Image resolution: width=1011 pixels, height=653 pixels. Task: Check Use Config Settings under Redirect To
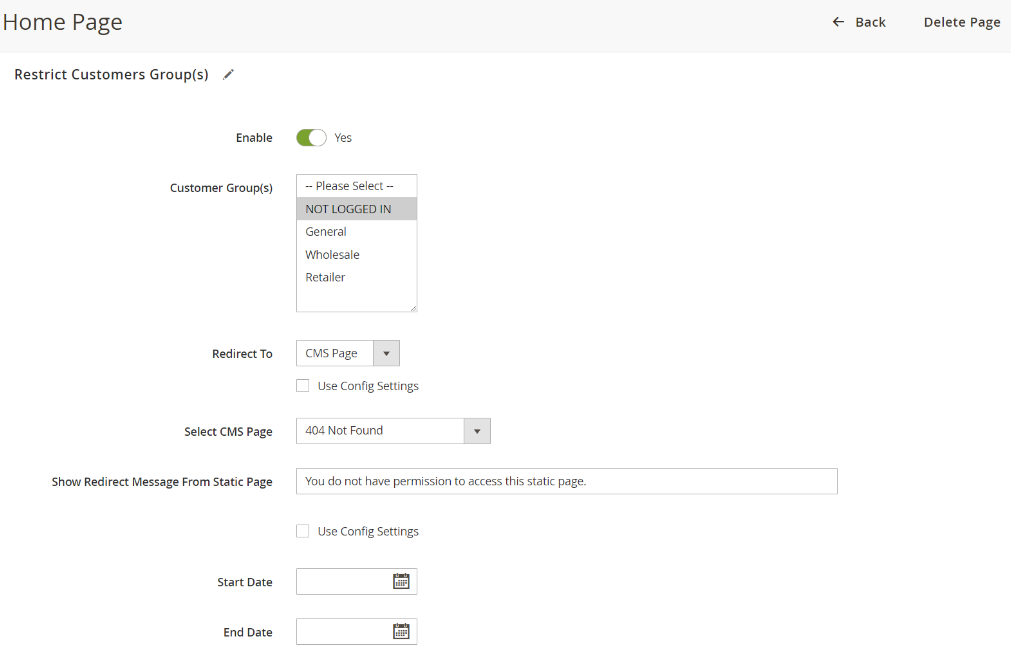[303, 386]
